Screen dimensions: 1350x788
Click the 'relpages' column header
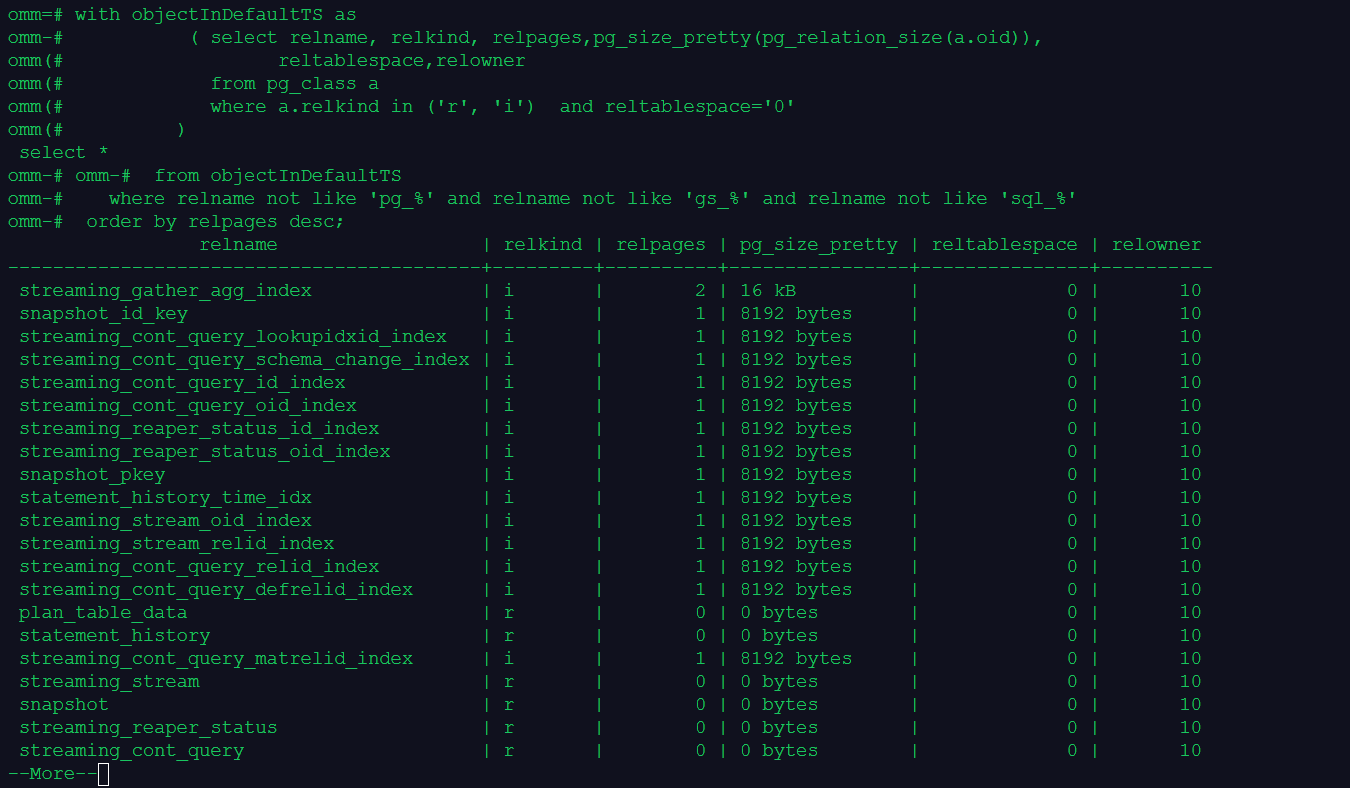tap(661, 244)
